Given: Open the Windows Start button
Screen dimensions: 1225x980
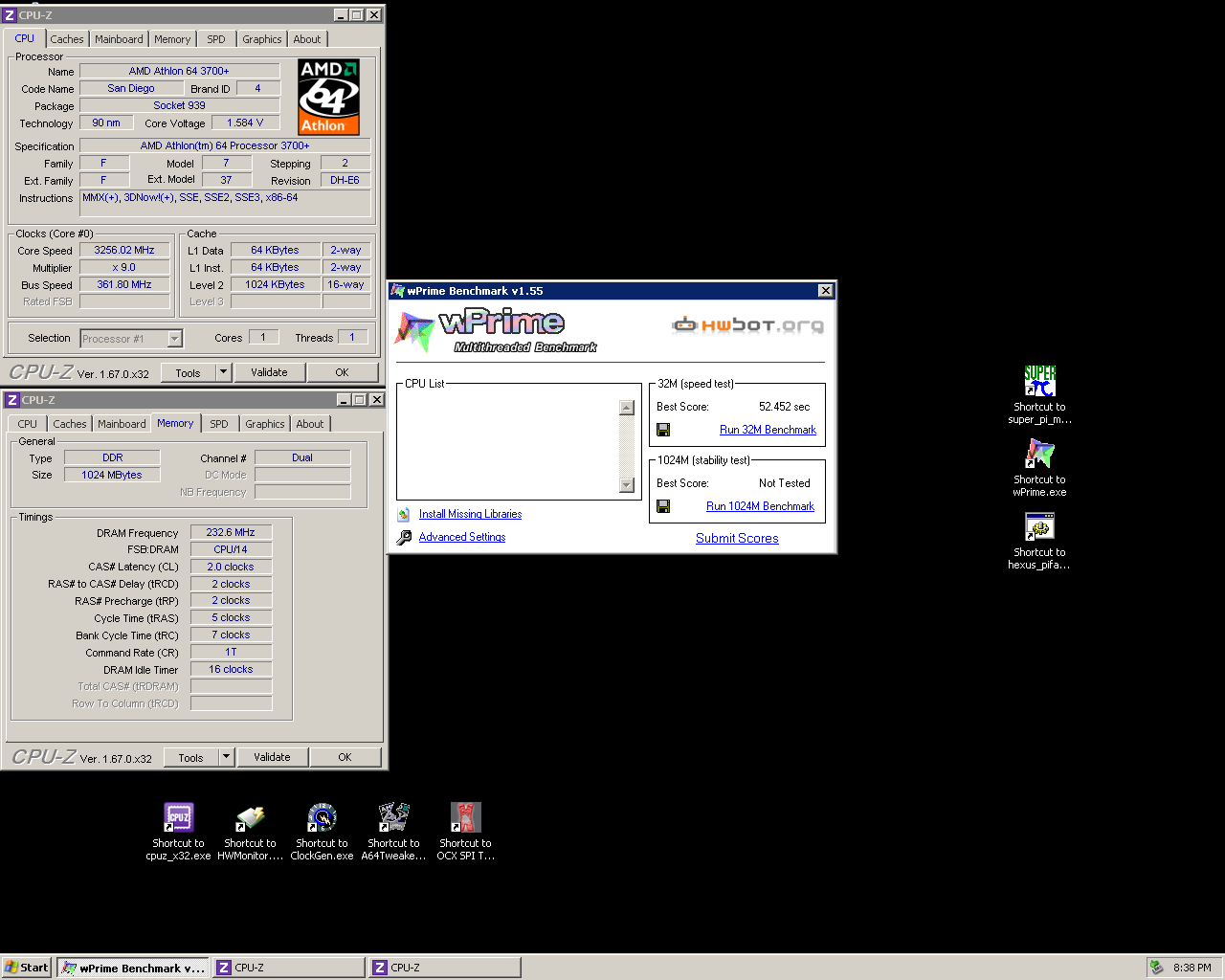Looking at the screenshot, I should coord(27,968).
